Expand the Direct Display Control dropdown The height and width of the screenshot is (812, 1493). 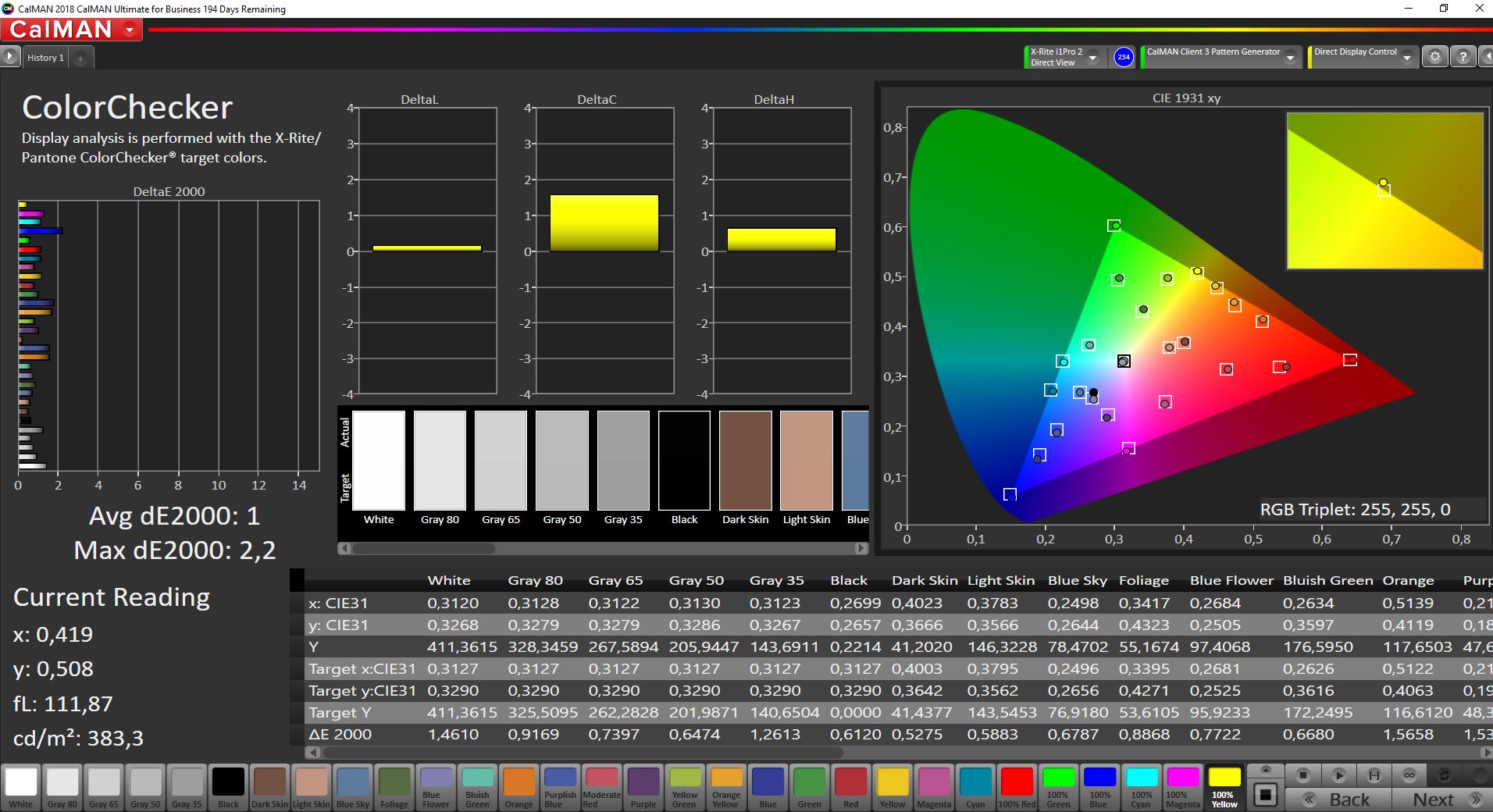tap(1406, 58)
